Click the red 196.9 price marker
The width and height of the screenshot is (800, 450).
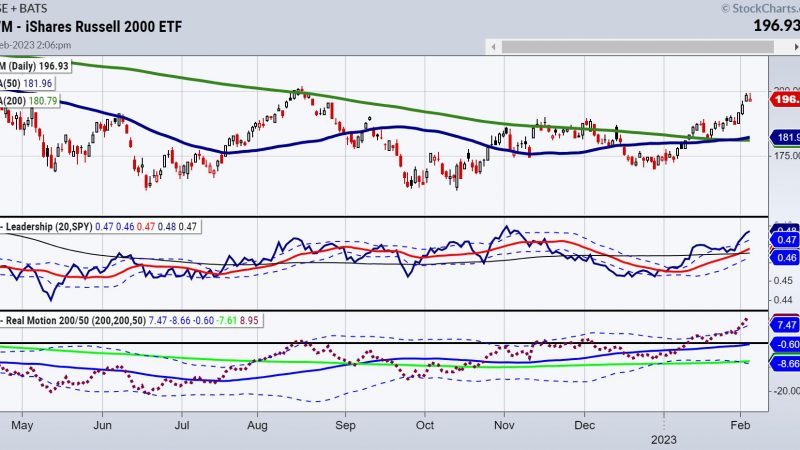point(784,100)
